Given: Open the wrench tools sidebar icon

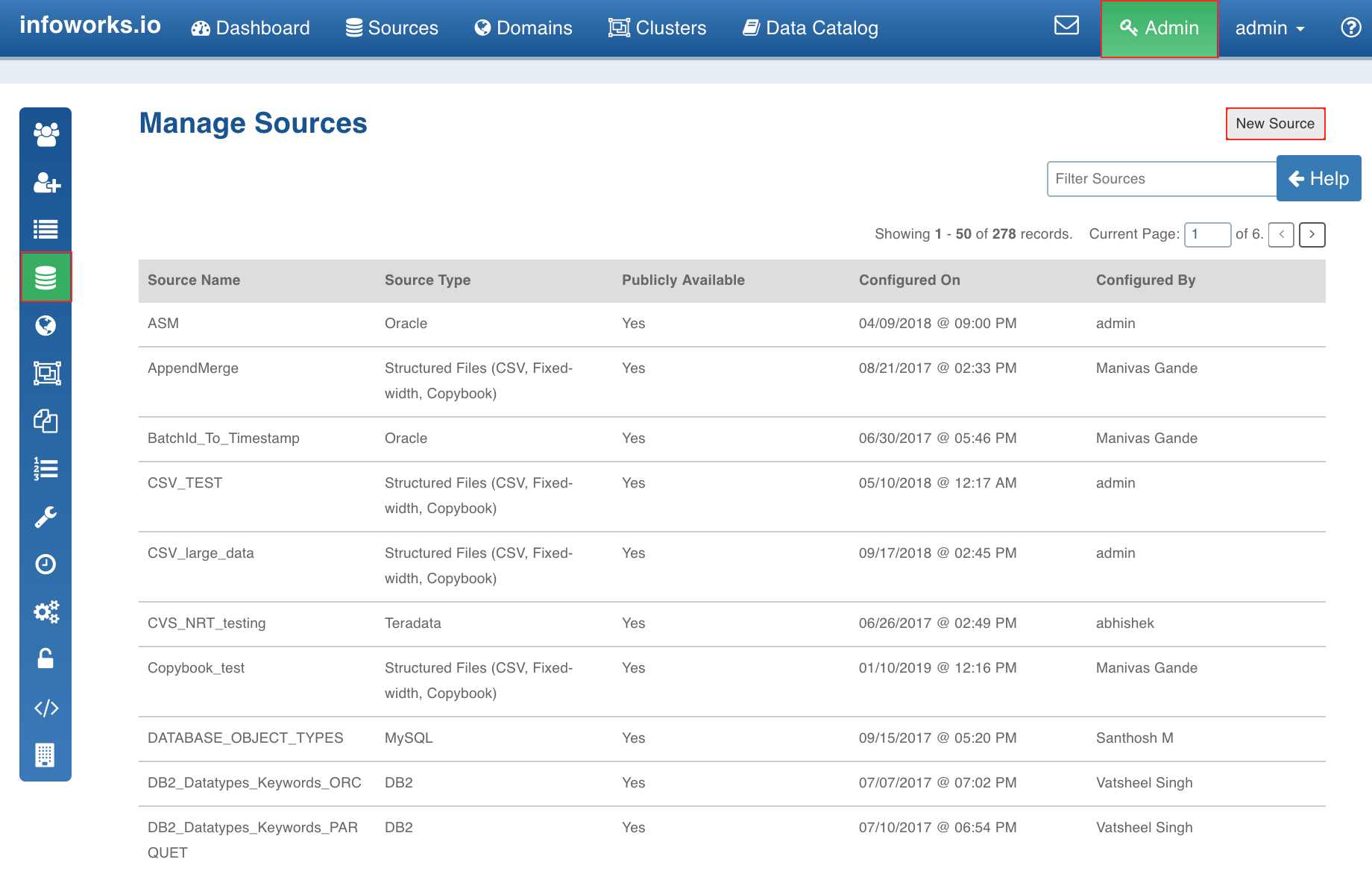Looking at the screenshot, I should pyautogui.click(x=45, y=516).
